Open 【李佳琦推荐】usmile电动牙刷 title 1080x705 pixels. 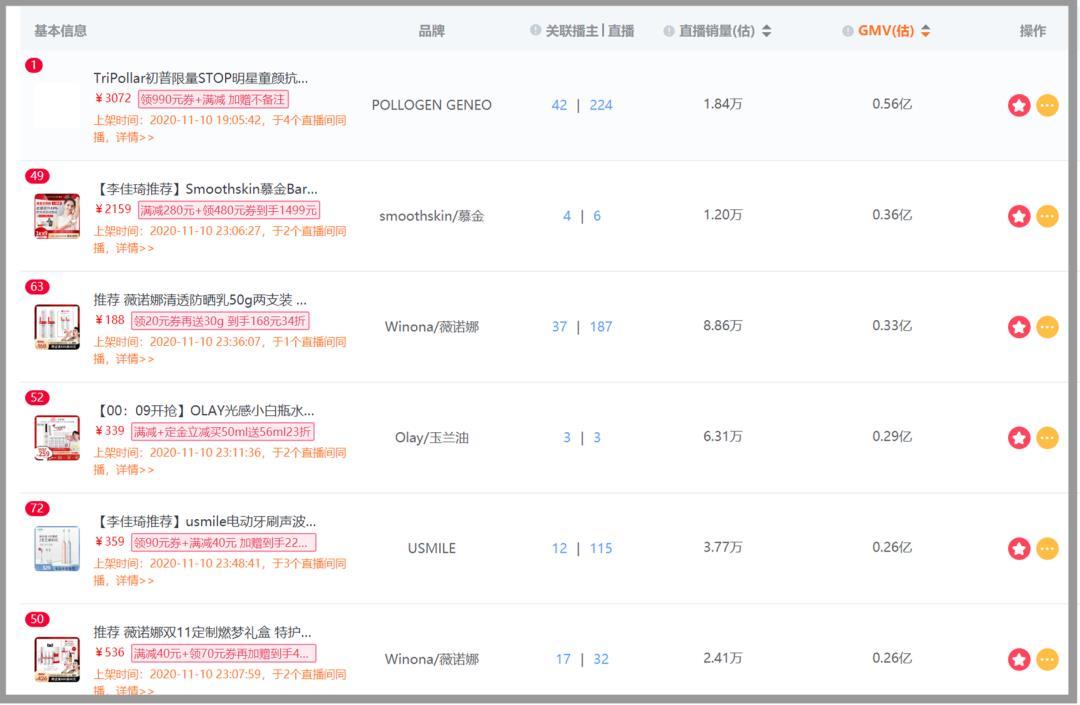tap(205, 522)
